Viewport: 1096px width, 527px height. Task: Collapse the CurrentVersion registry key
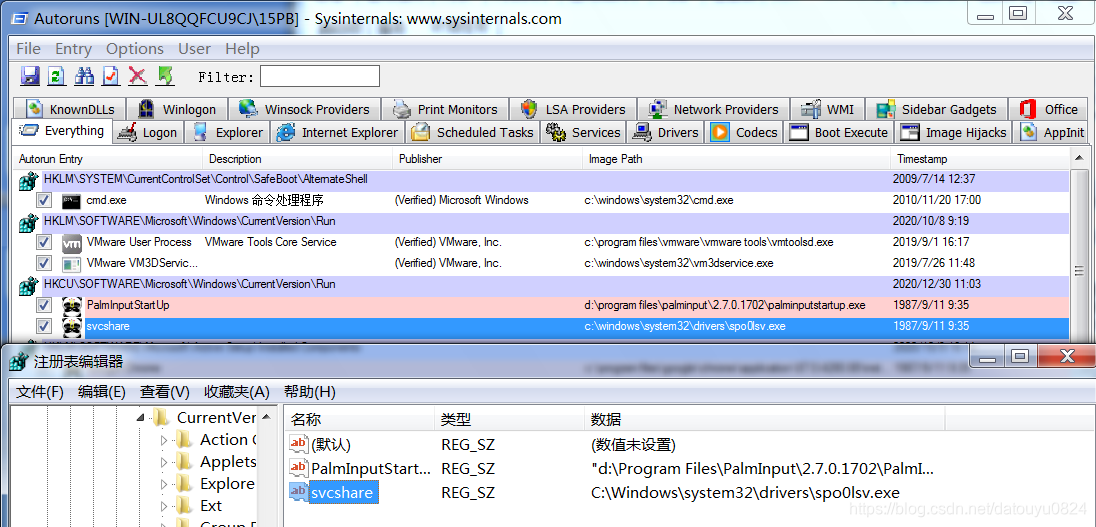[141, 418]
